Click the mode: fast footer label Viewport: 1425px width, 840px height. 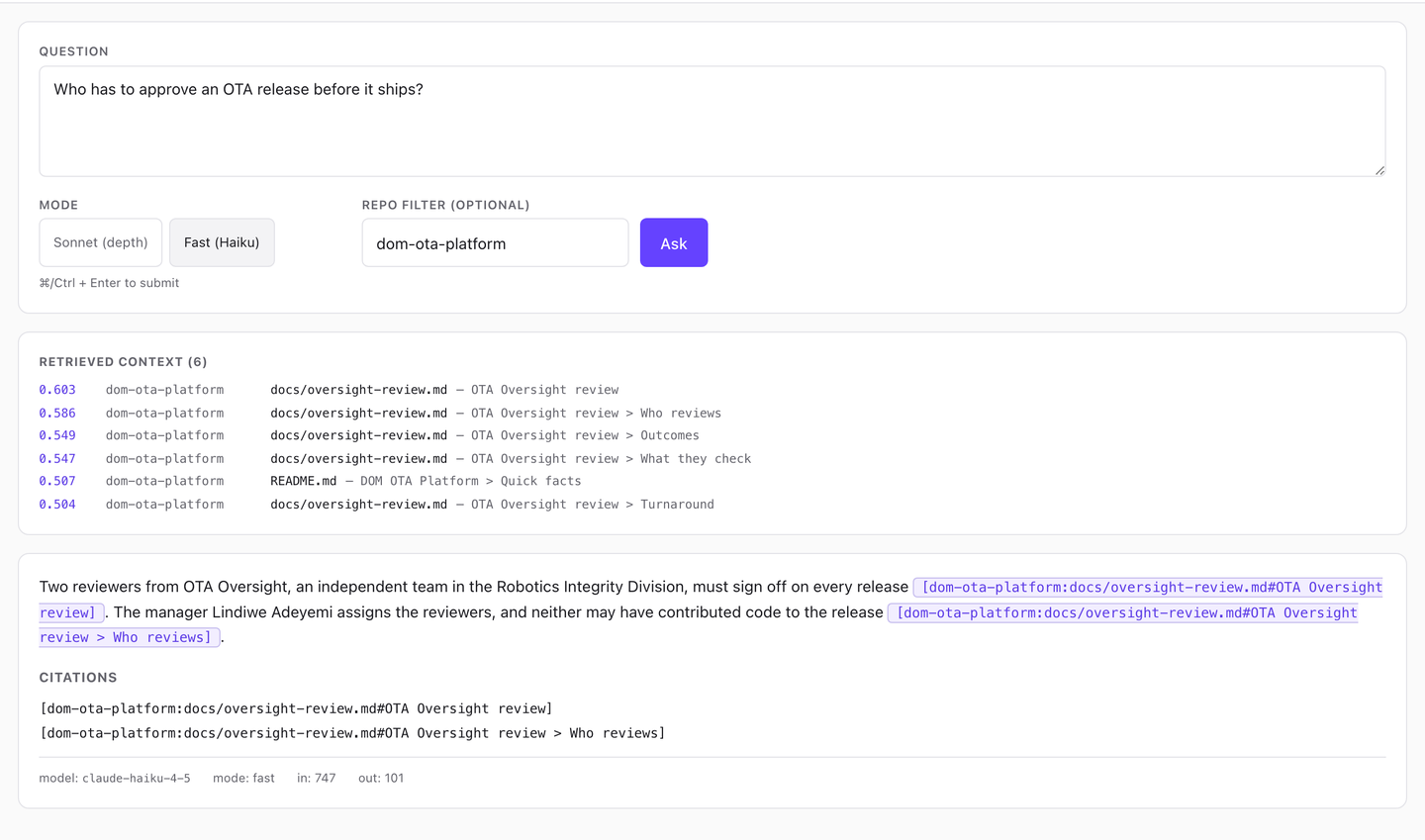(x=243, y=778)
